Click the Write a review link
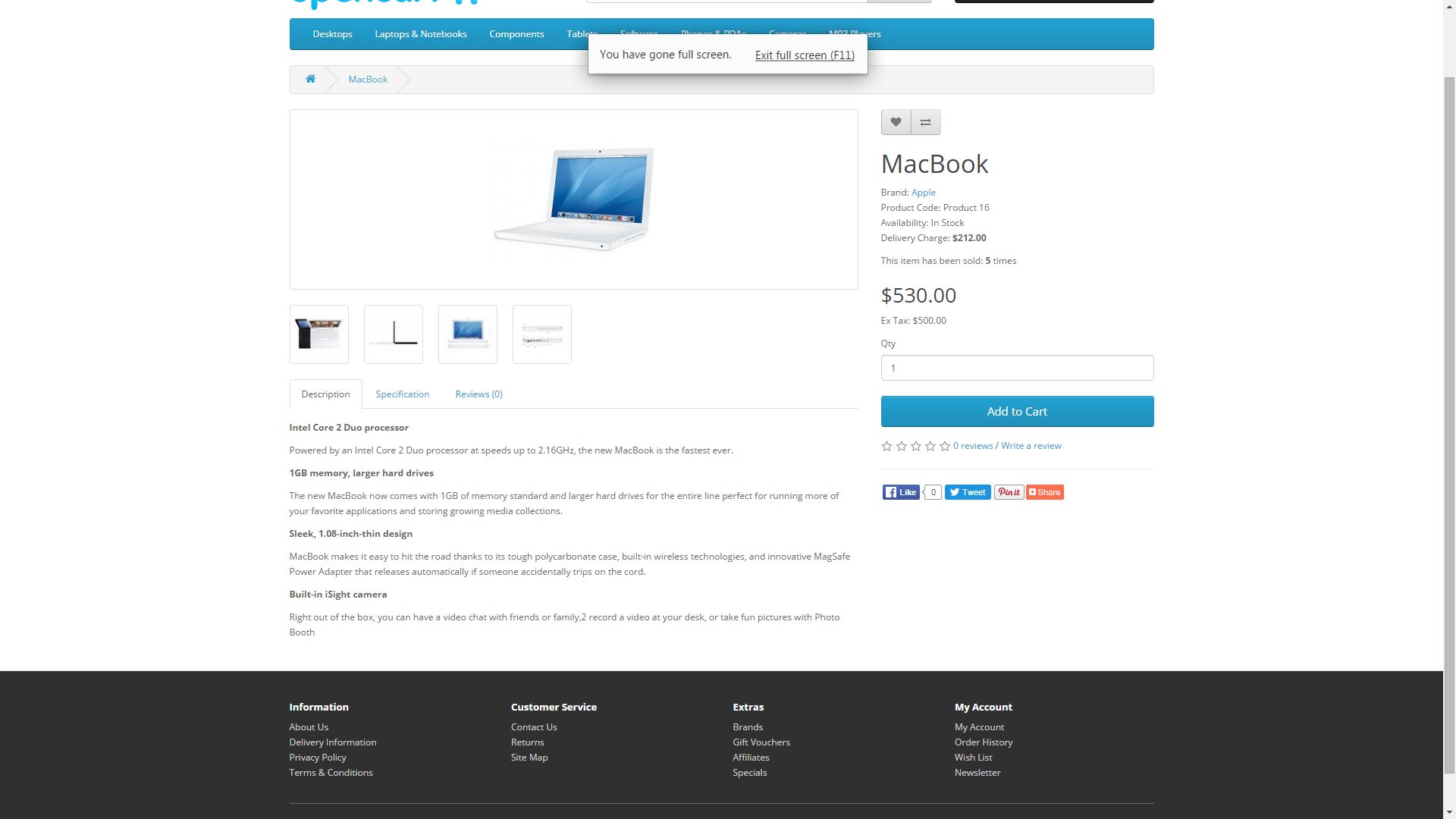Screen dimensions: 1456x819 pyautogui.click(x=1031, y=446)
